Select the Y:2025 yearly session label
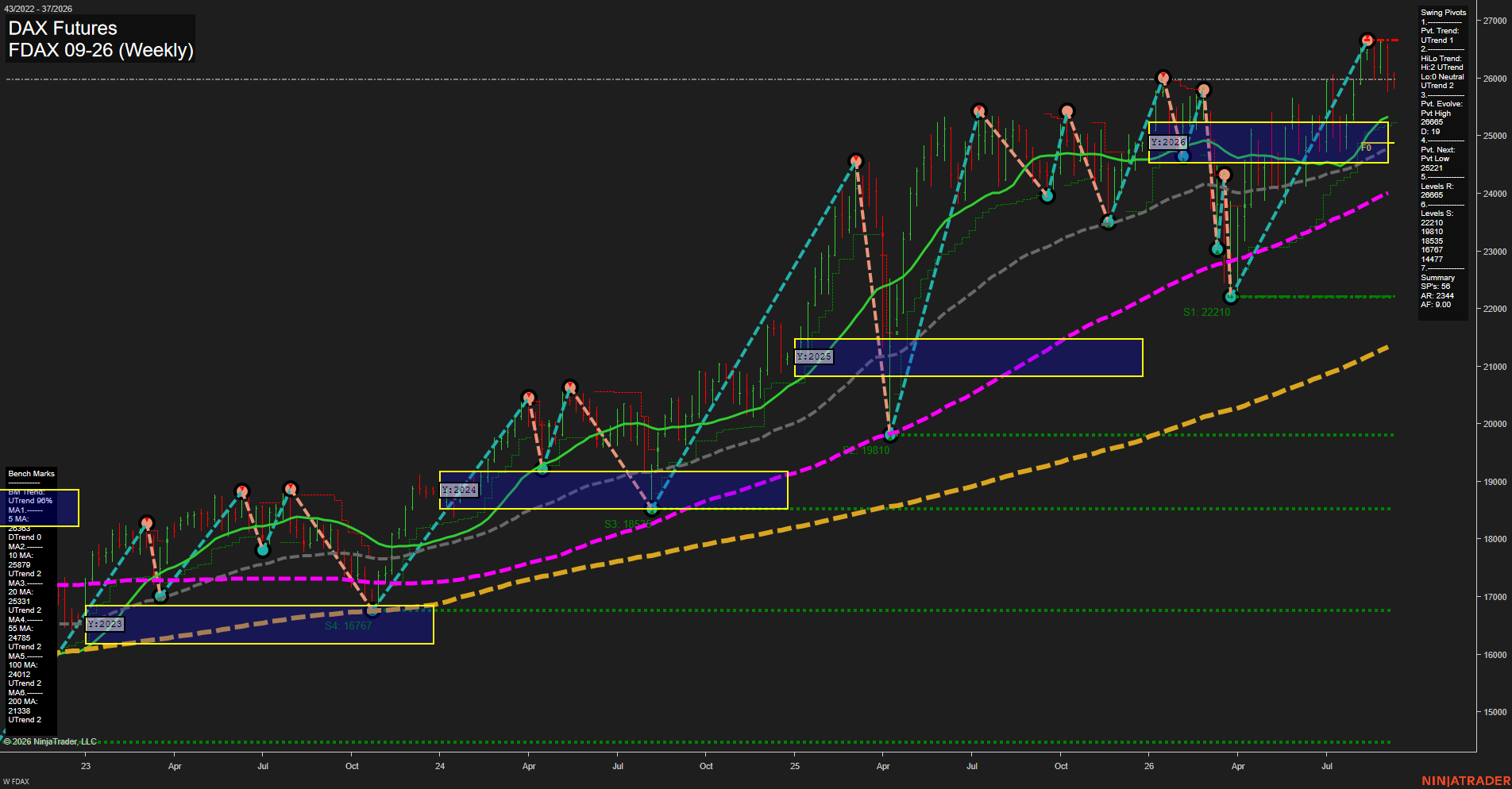Viewport: 1512px width, 789px height. 814,356
